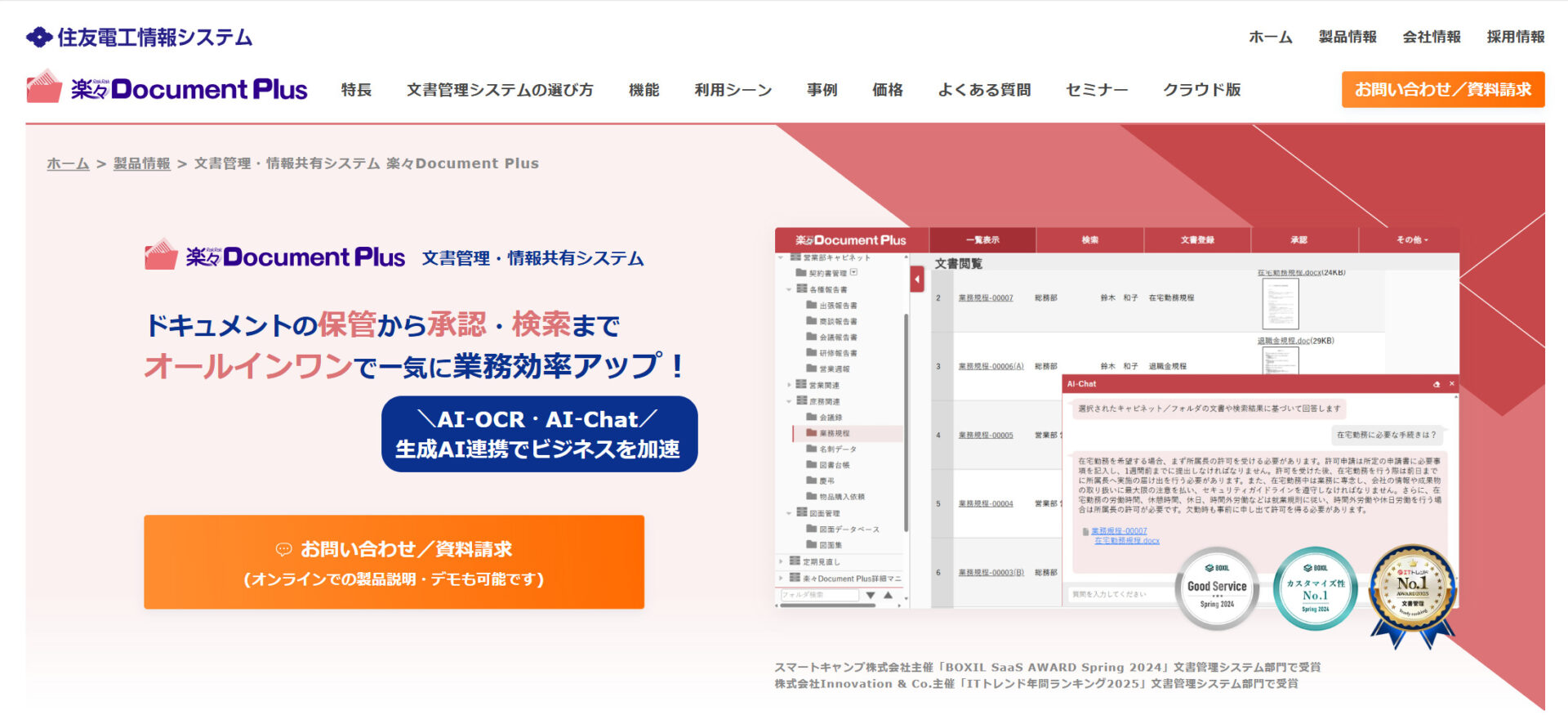Select the 検索 tab in product screenshot

(x=1089, y=240)
